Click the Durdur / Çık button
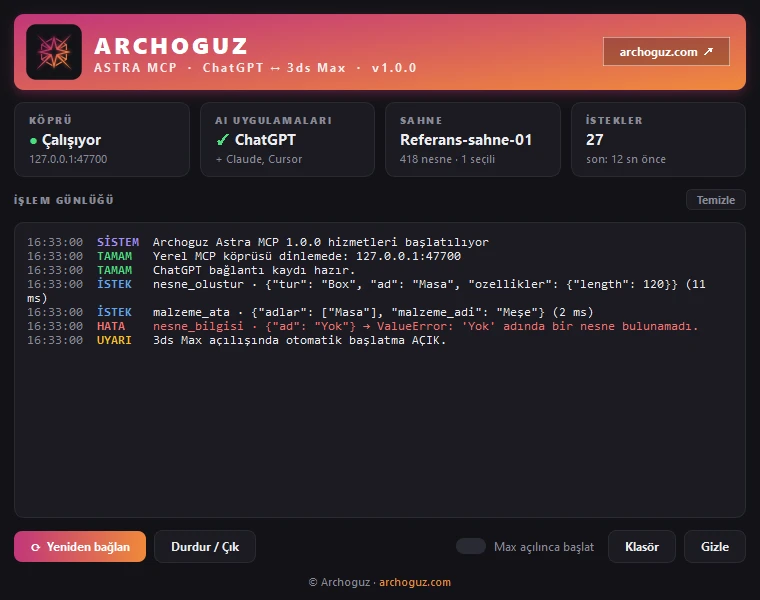This screenshot has width=760, height=600. (205, 547)
